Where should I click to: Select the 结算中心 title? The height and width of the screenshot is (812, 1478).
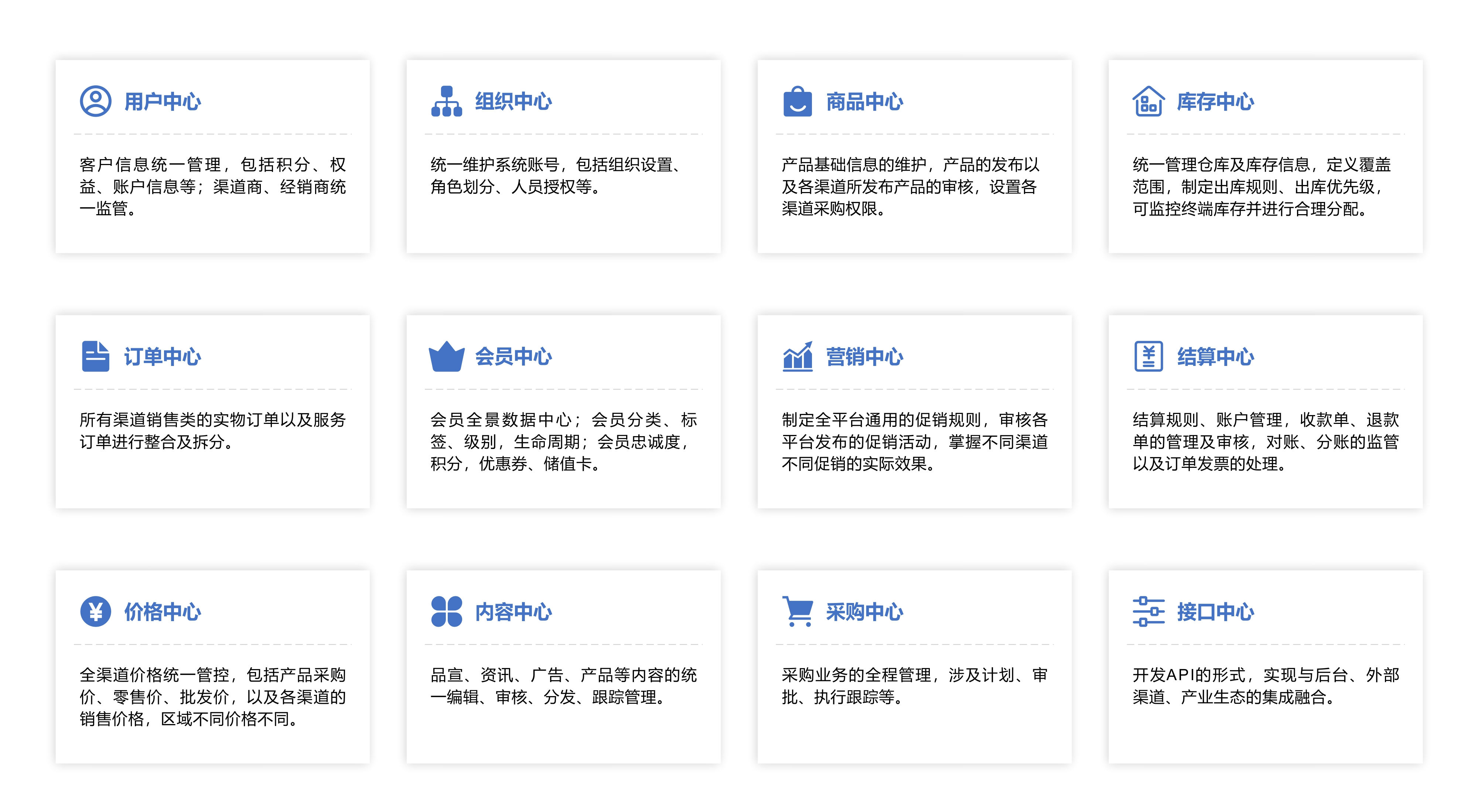click(1216, 357)
